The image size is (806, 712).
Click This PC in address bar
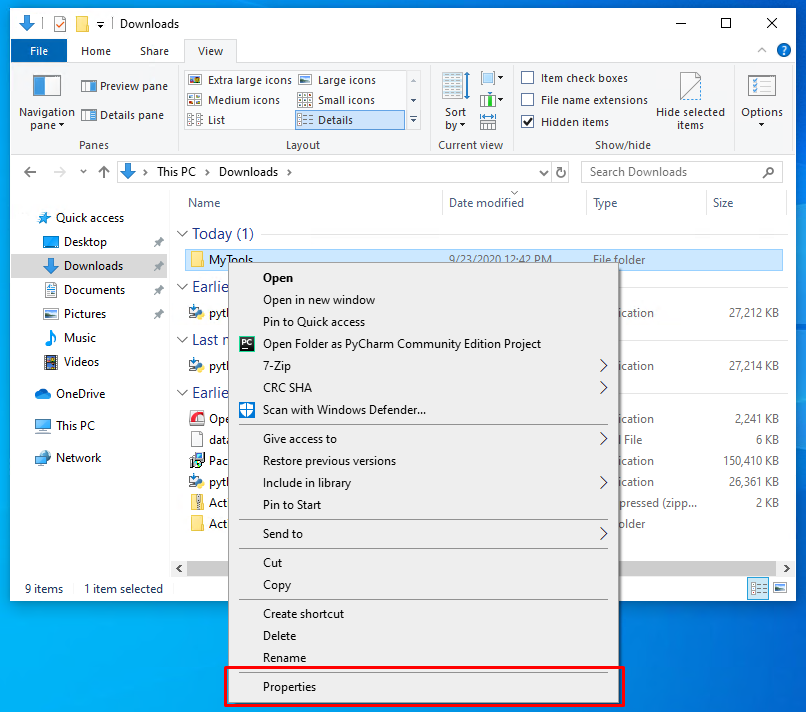point(176,172)
